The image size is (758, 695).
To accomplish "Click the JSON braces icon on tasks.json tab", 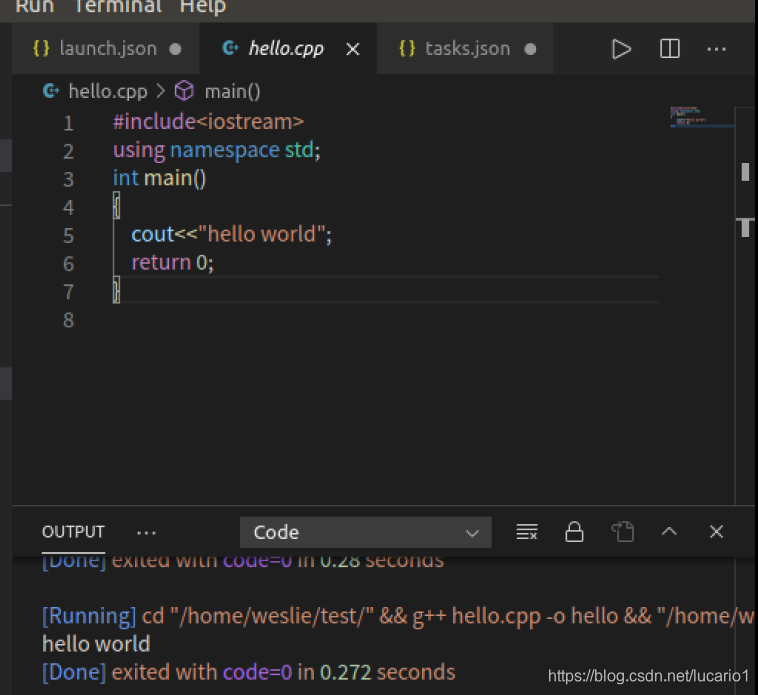I will pyautogui.click(x=407, y=48).
